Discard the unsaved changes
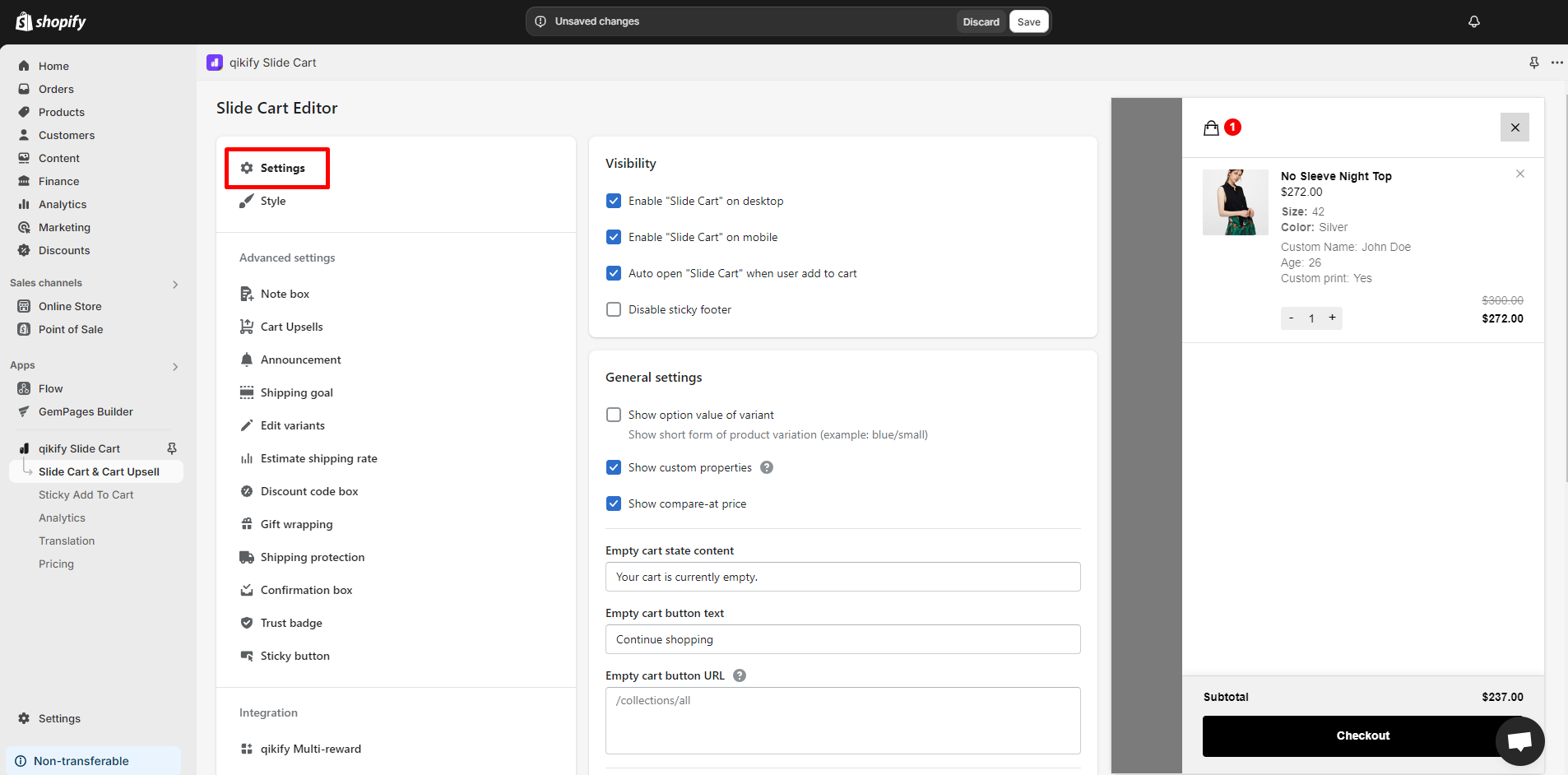 pos(981,21)
